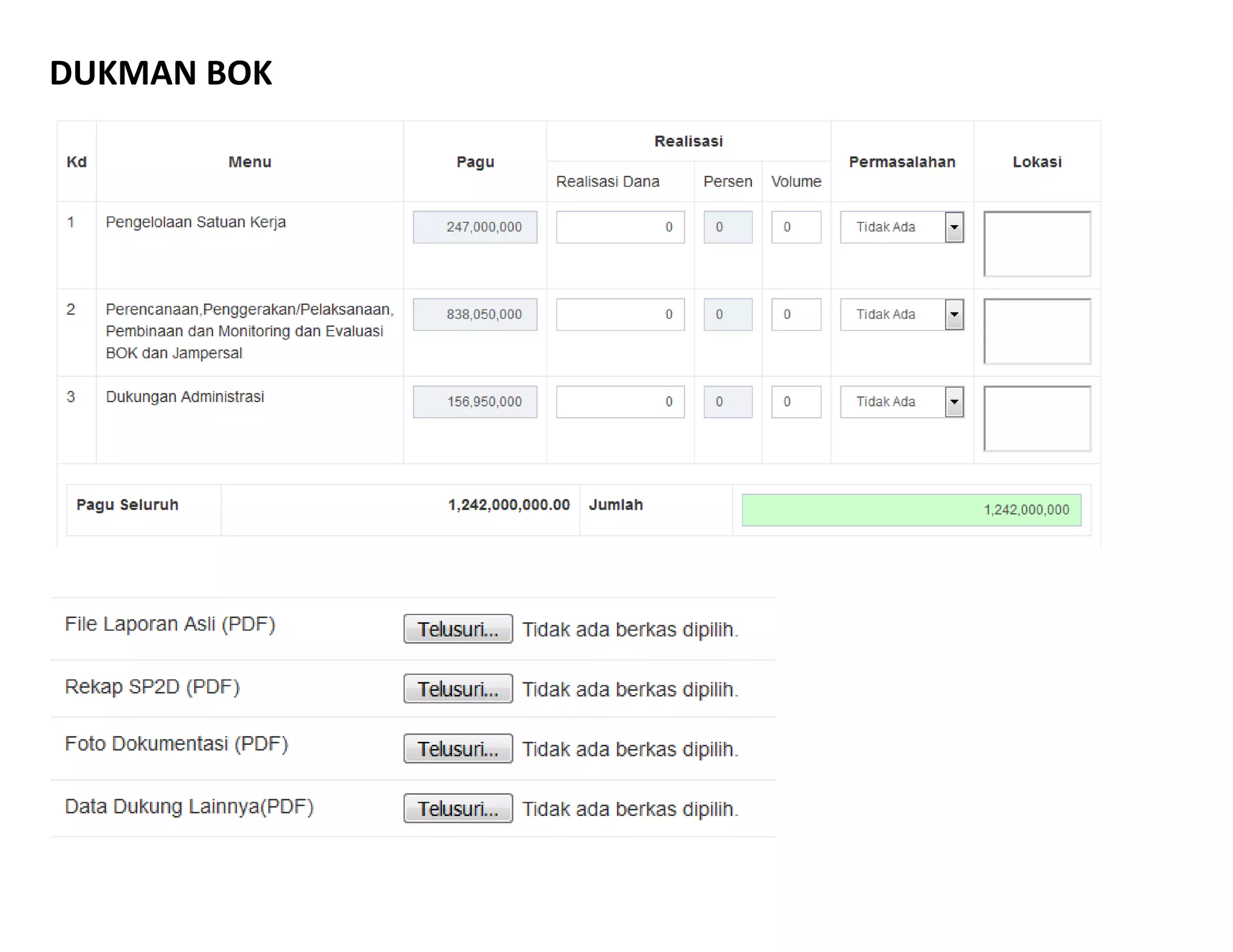Click the green Jumlah total field
The image size is (1233, 952).
point(911,510)
